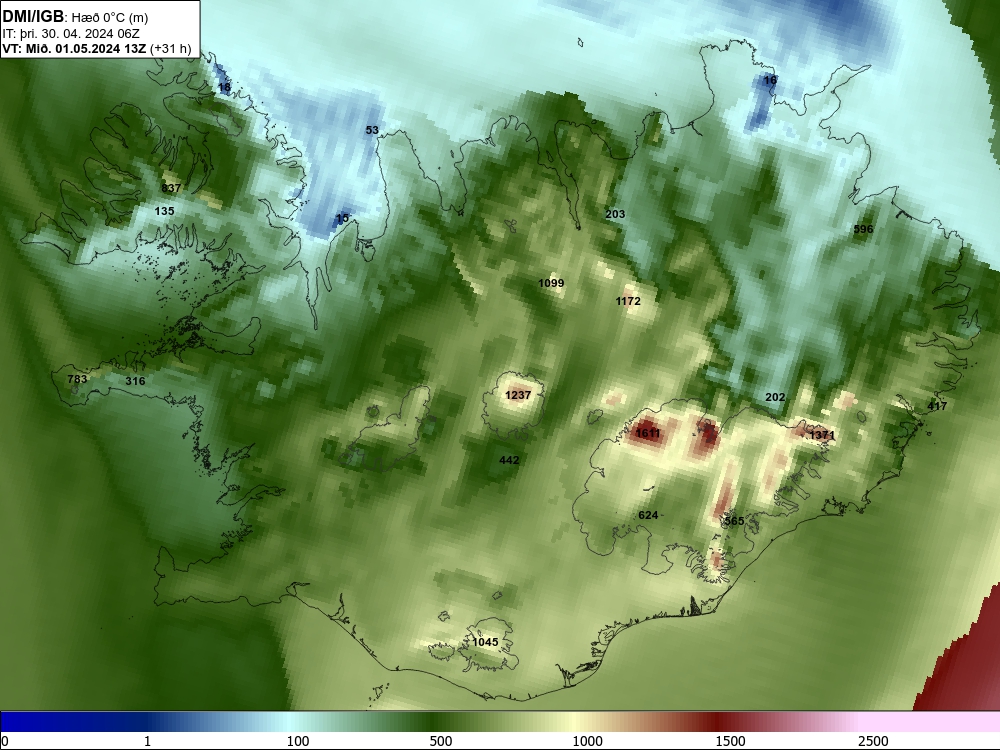Click the '0' tick on the color scale
This screenshot has width=1000, height=750.
click(x=5, y=741)
